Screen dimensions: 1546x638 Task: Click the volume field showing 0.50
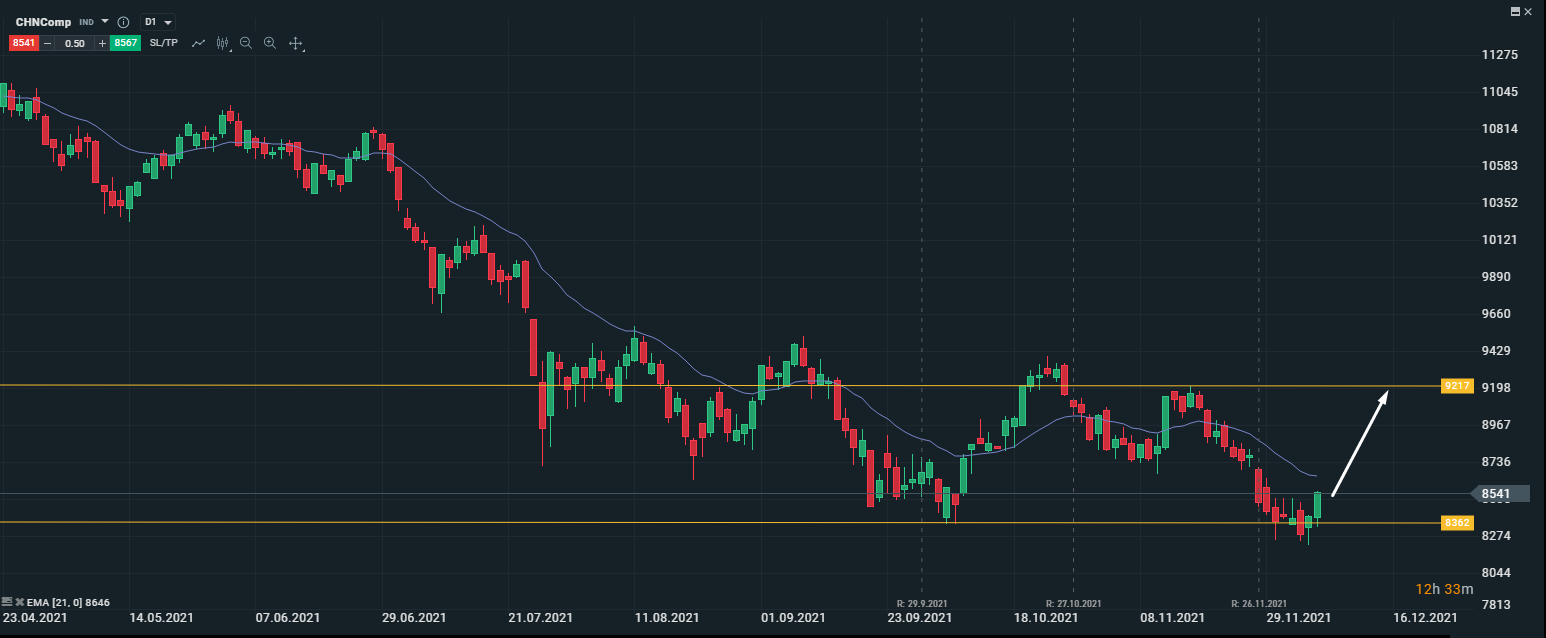tap(74, 43)
